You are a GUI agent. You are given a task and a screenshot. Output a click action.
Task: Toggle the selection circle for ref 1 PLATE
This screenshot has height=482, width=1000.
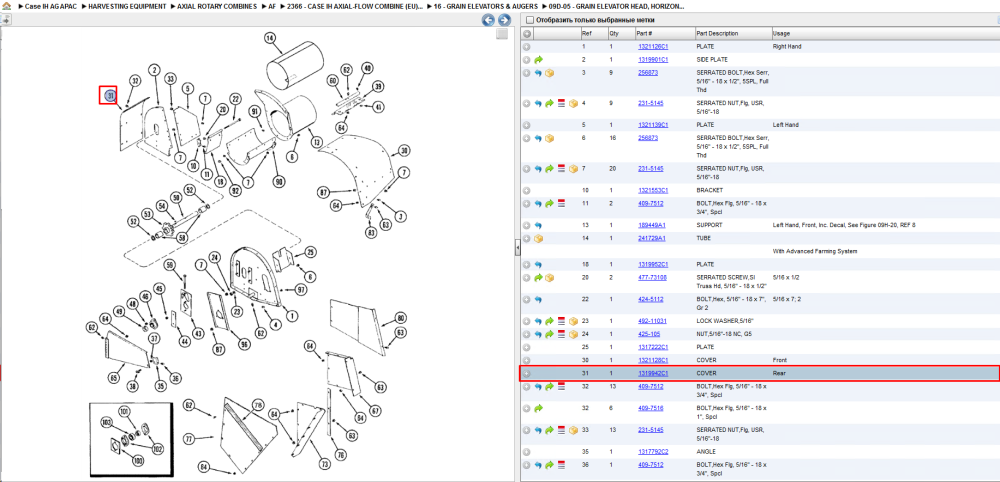(x=527, y=47)
